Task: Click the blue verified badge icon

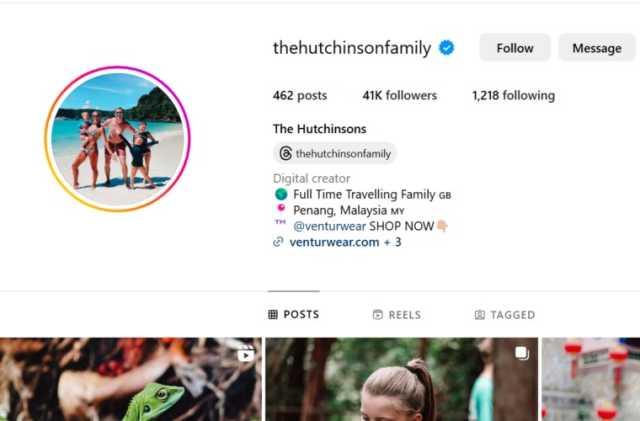Action: click(446, 48)
